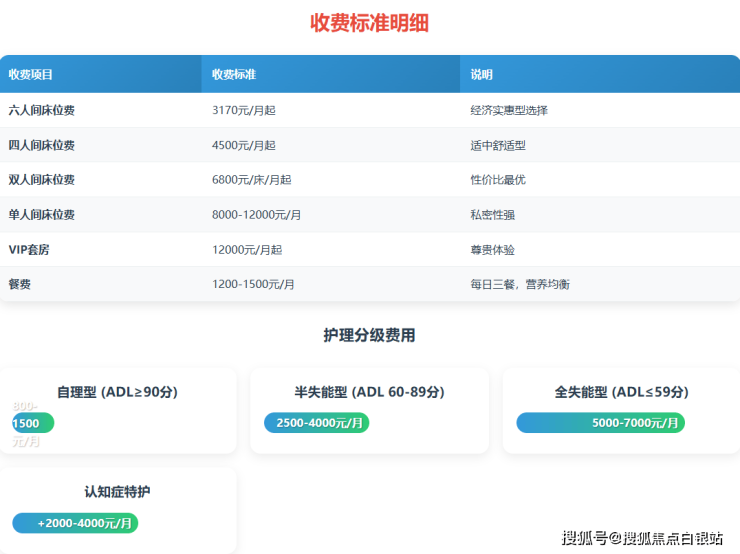Click the 8000-12000元/月 price cell
The image size is (740, 554).
click(257, 215)
